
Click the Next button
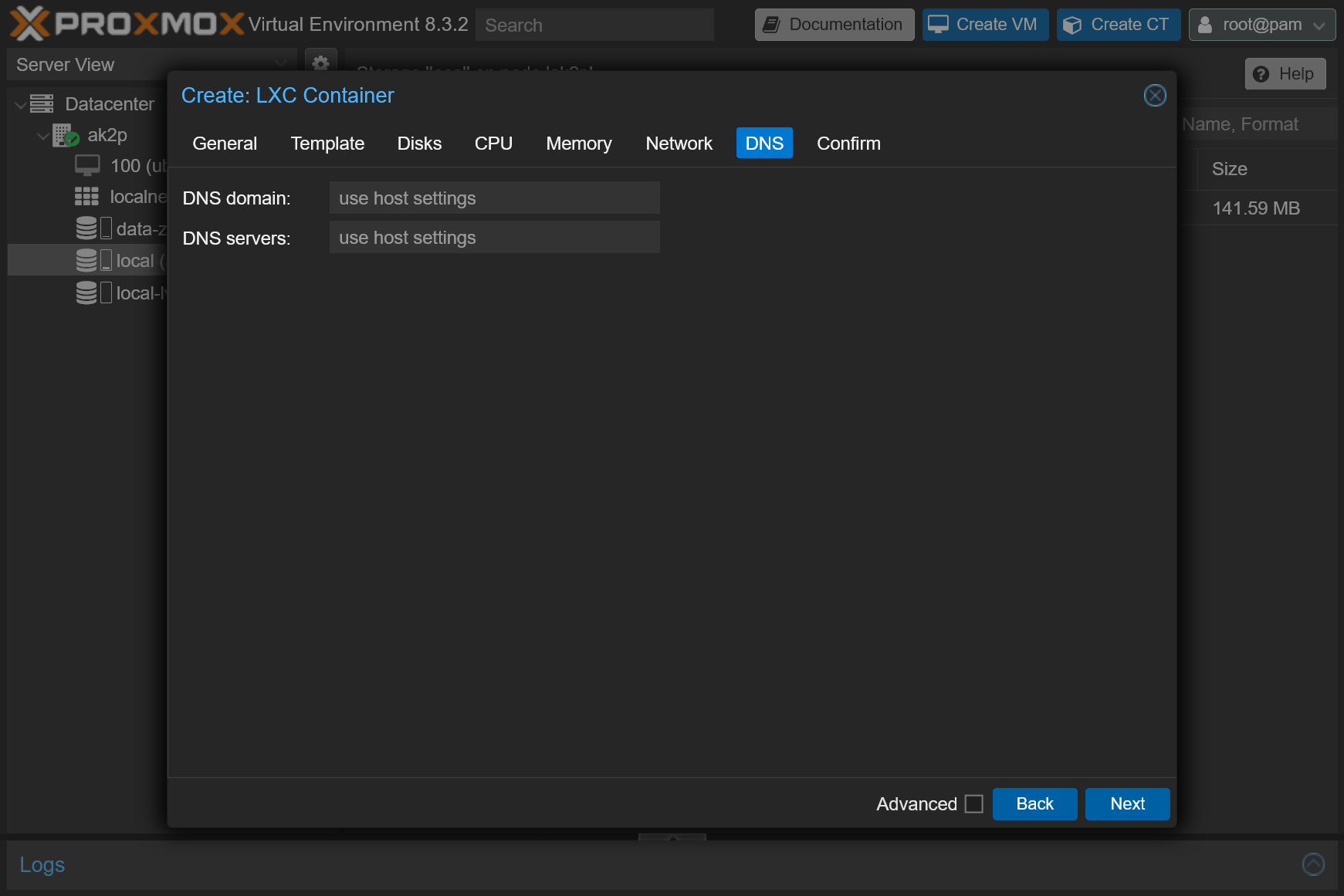(1127, 804)
